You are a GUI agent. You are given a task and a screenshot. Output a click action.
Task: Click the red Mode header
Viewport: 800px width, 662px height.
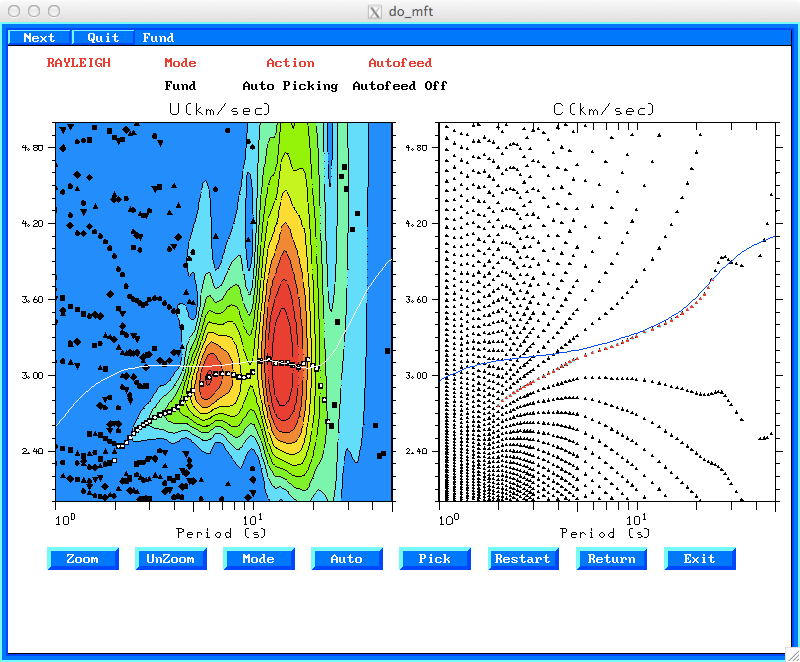point(180,63)
